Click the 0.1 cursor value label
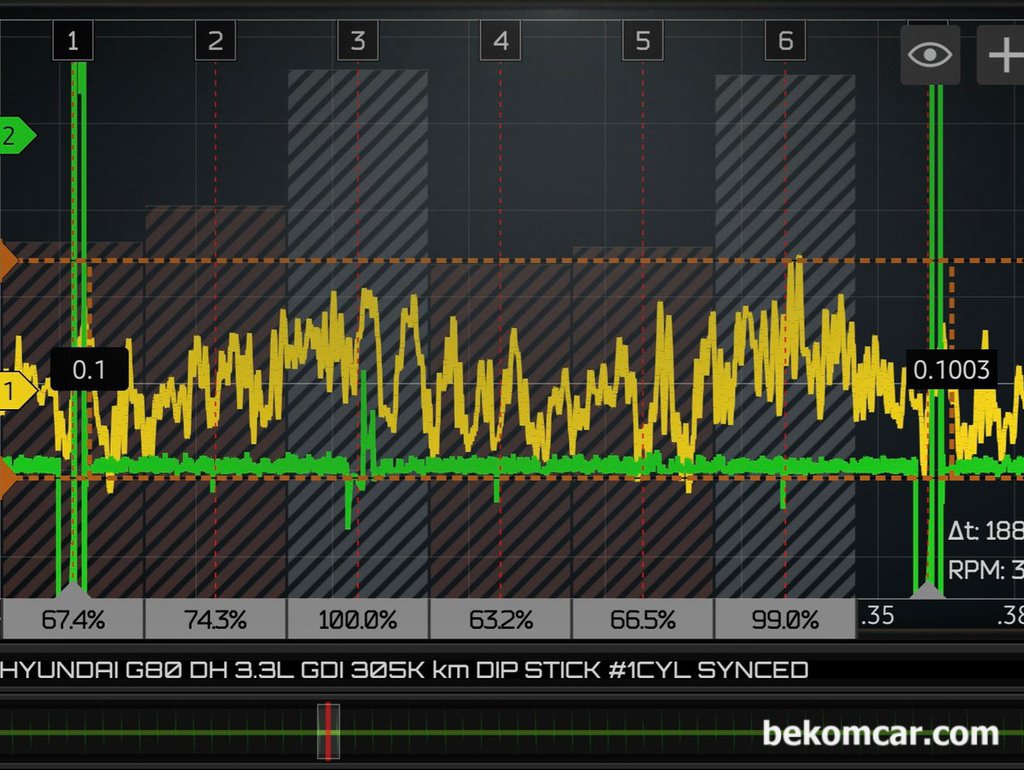The image size is (1024, 770). tap(89, 370)
